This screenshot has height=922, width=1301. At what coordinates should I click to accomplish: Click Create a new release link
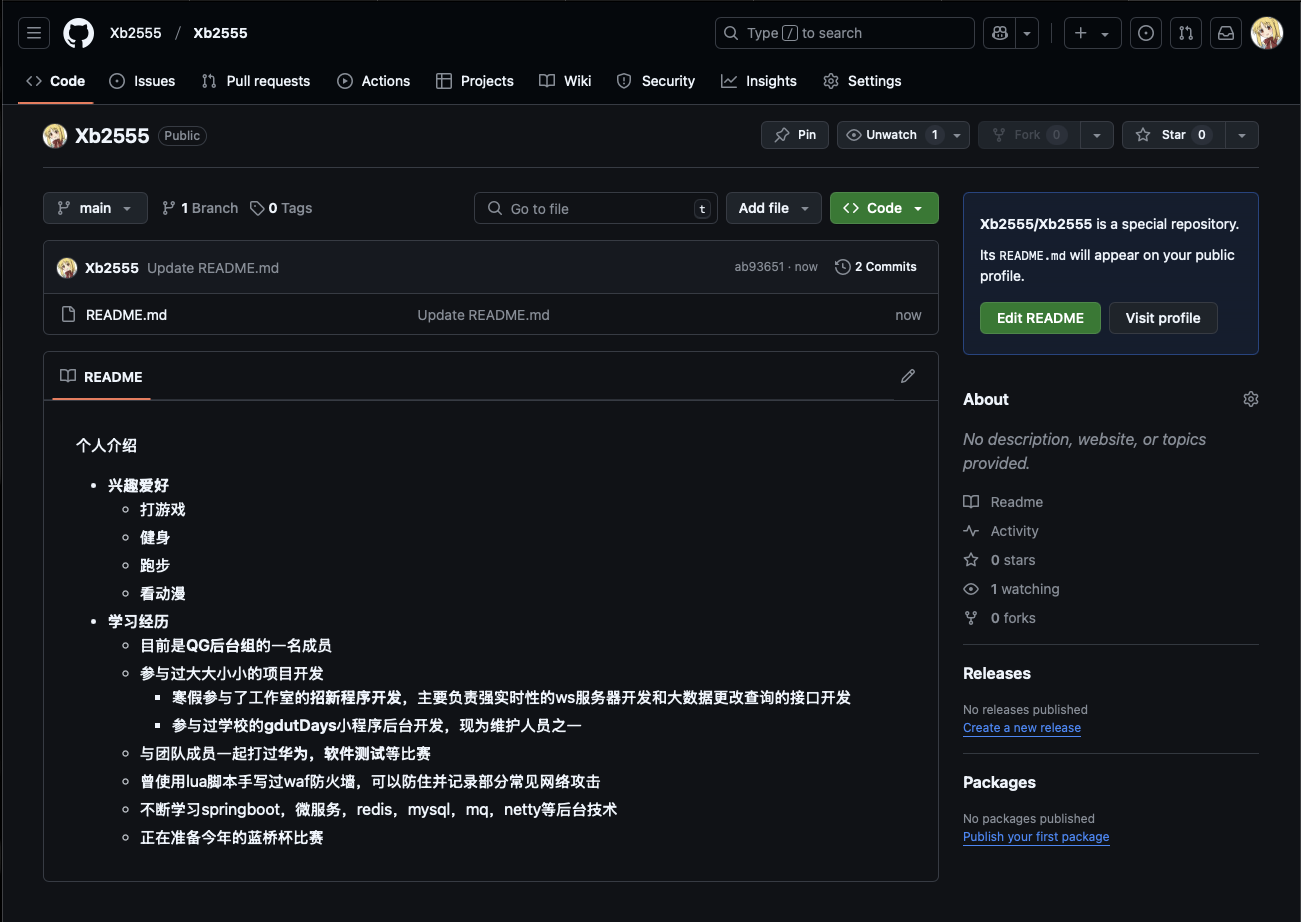pos(1022,728)
